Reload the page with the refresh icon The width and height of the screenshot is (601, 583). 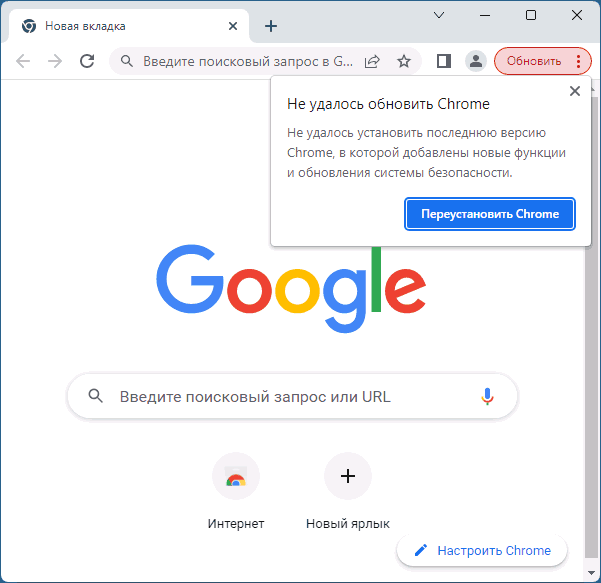click(x=87, y=61)
